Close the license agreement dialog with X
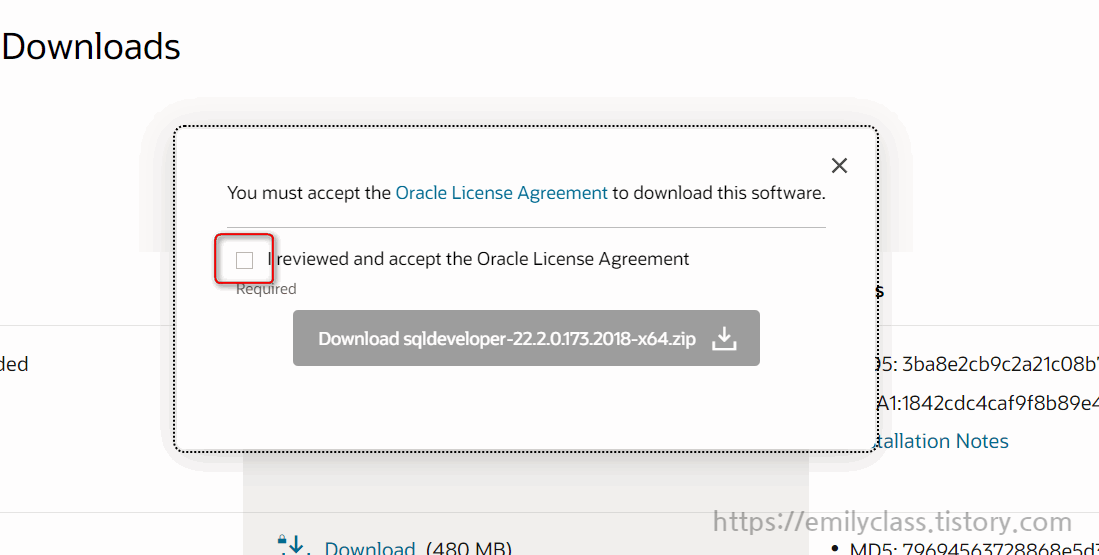The image size is (1099, 555). [839, 165]
